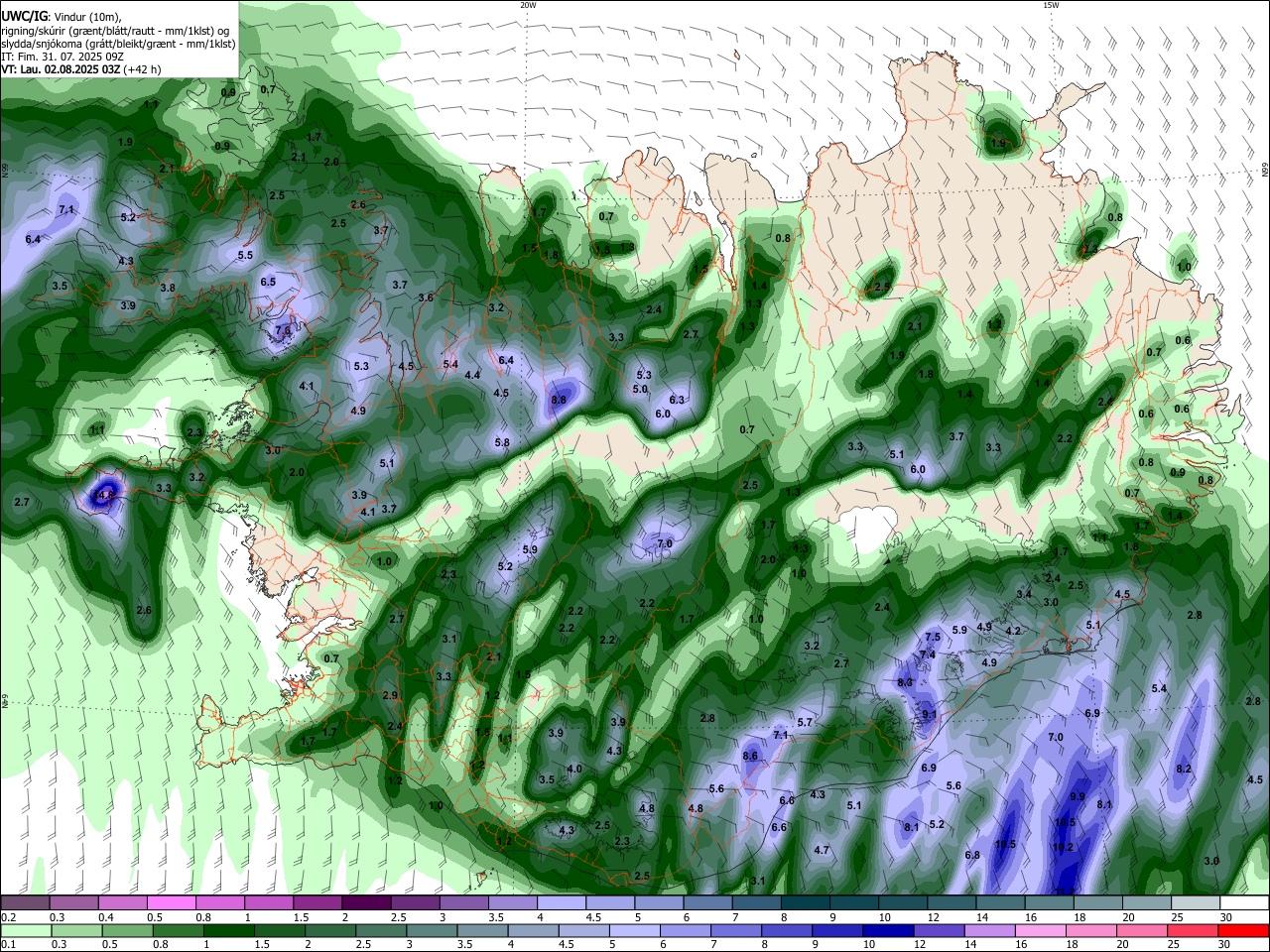This screenshot has width=1270, height=952.
Task: Click the '6.5' precipitation value on the map
Action: [x=268, y=282]
